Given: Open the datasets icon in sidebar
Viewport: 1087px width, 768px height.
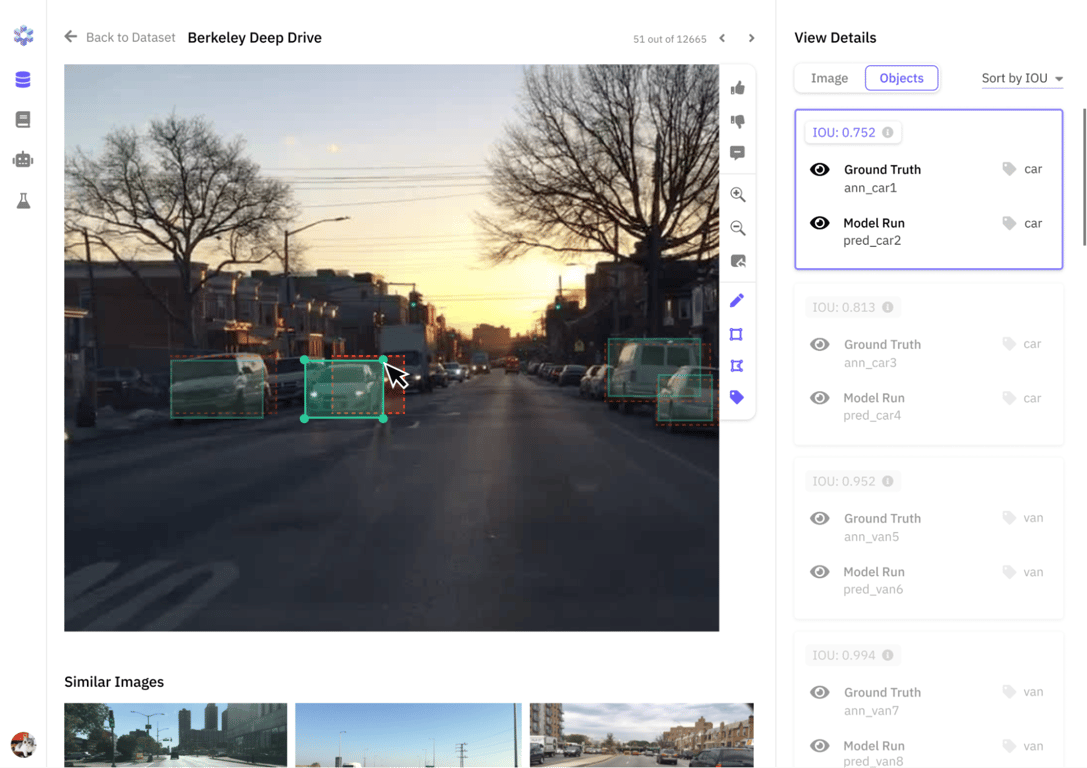Looking at the screenshot, I should 23,80.
